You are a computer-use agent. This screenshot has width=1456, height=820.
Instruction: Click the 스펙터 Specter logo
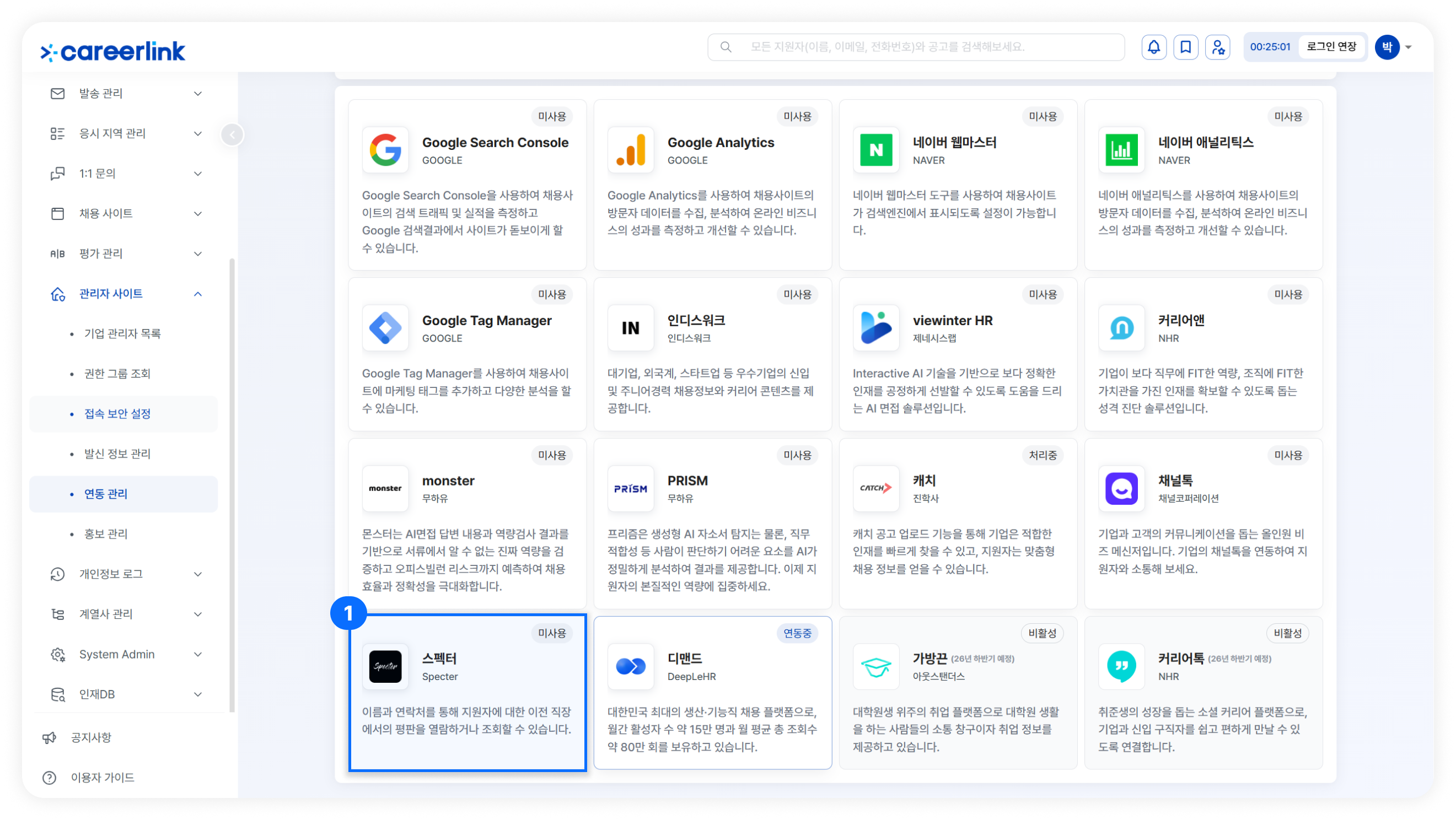click(385, 666)
